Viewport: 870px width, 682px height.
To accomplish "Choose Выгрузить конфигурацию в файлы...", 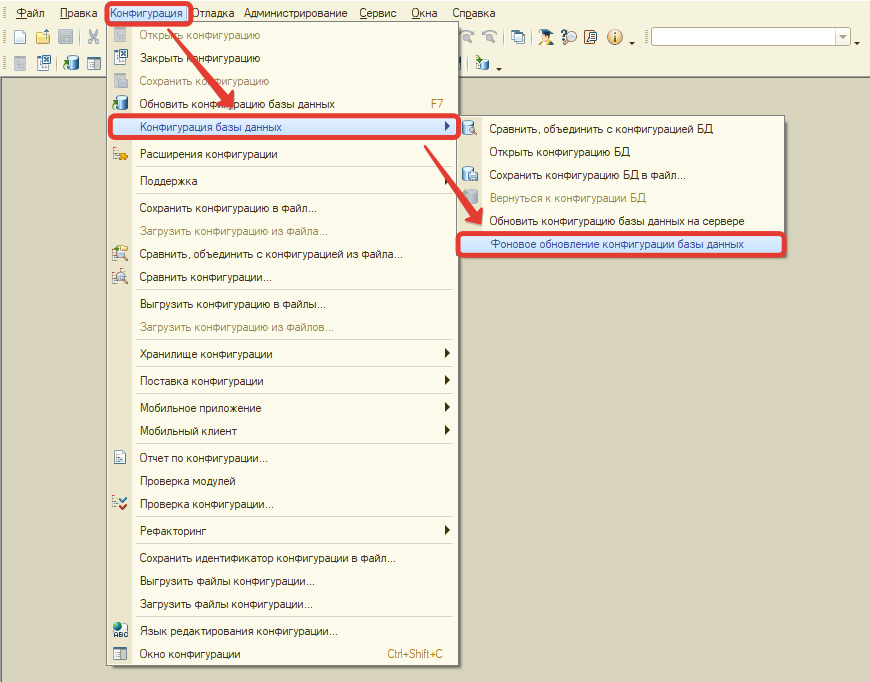I will pyautogui.click(x=283, y=304).
